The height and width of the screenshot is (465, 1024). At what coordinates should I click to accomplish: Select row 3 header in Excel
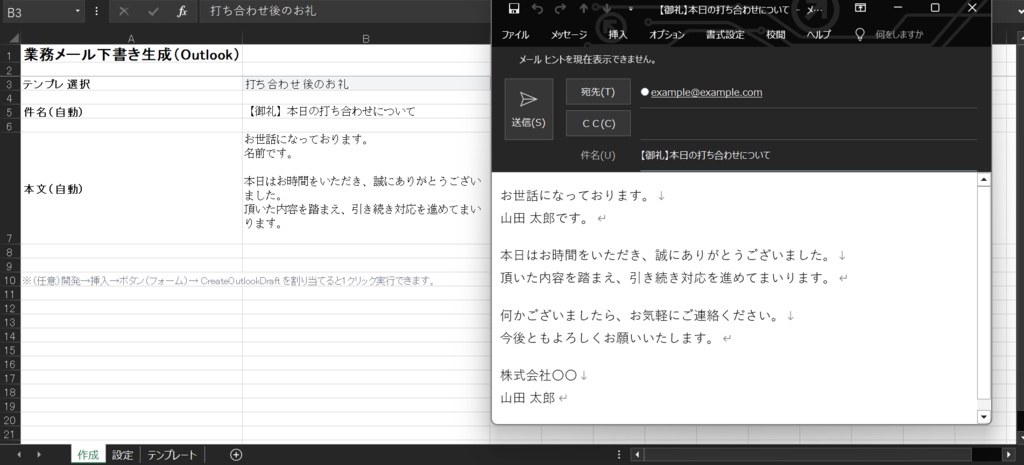[10, 84]
